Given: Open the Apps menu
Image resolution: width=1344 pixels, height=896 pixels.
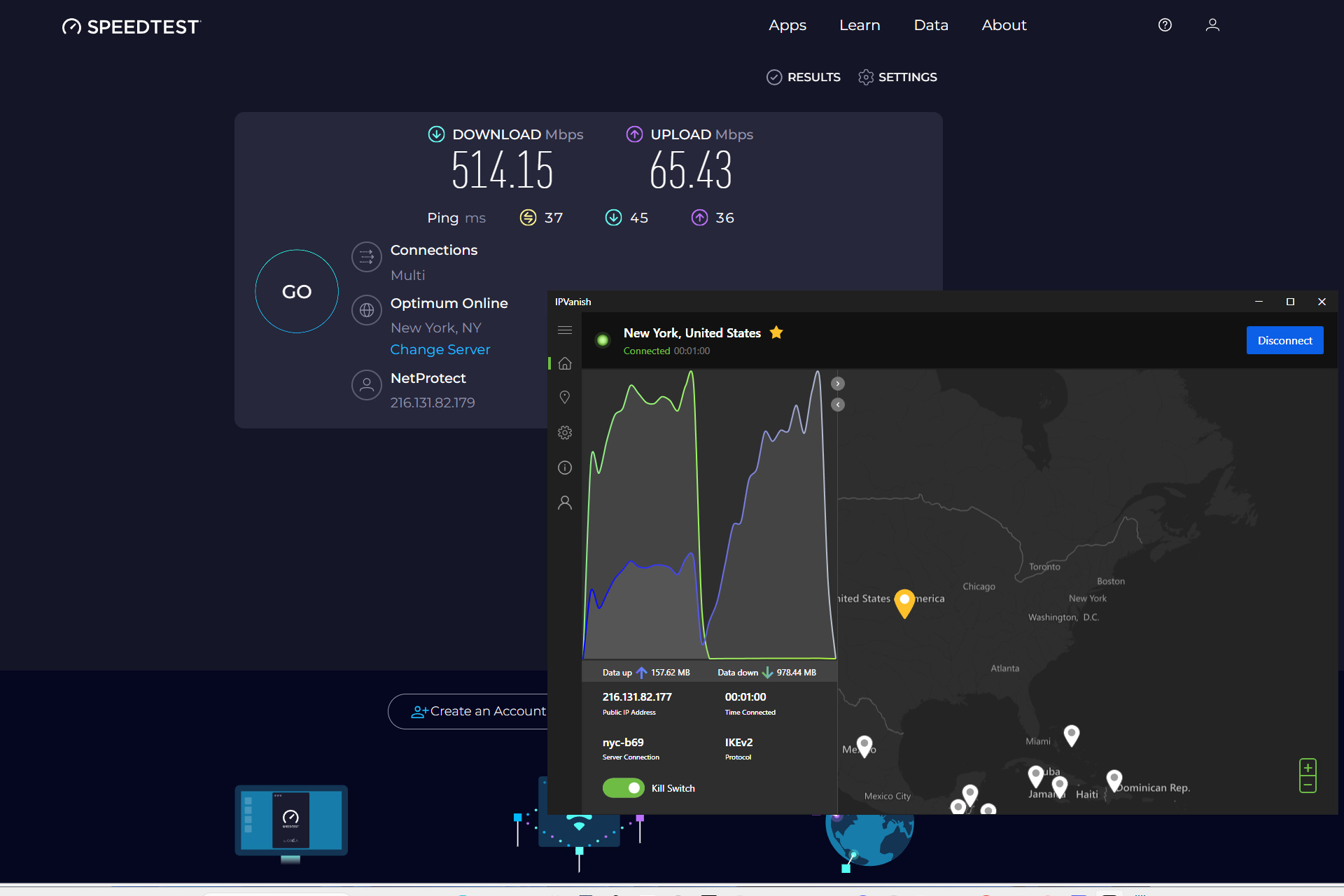Looking at the screenshot, I should click(x=787, y=25).
